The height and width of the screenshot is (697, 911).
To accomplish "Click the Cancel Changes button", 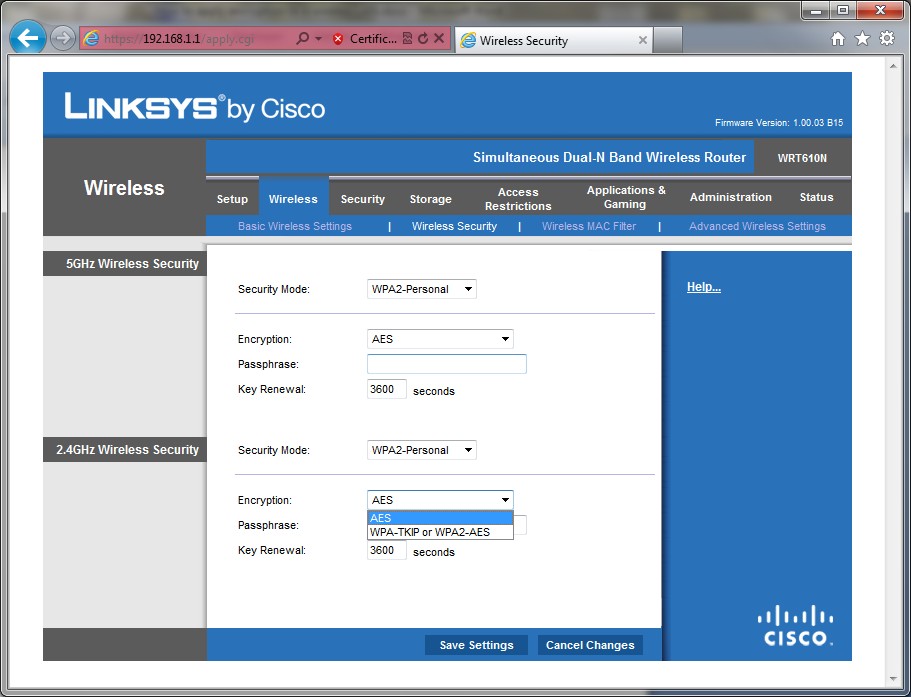I will click(590, 645).
